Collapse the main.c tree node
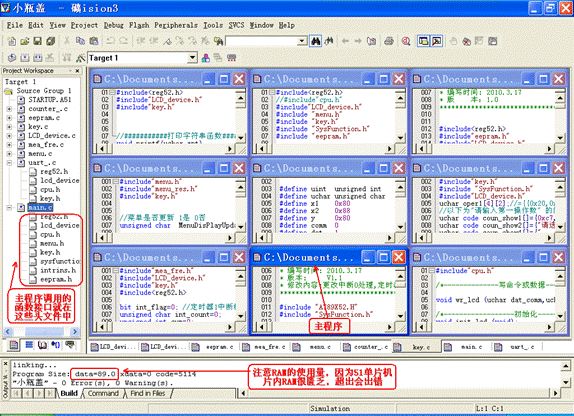Screen dimensions: 574x416 point(10,208)
